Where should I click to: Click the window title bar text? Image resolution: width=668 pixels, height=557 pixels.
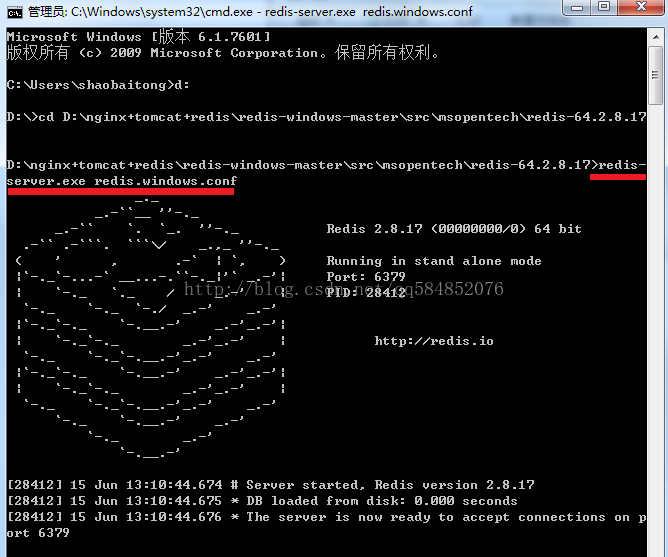click(x=250, y=12)
